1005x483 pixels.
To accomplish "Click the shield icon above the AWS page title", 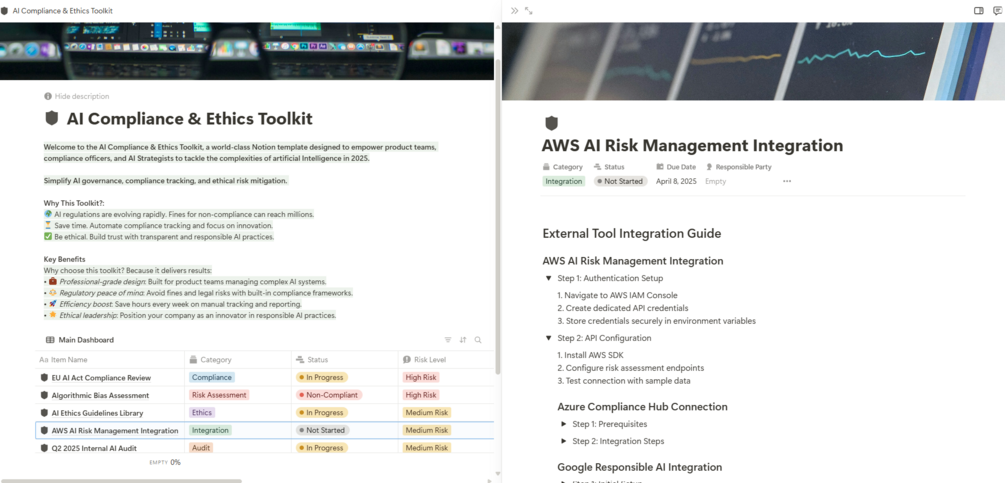I will click(551, 123).
